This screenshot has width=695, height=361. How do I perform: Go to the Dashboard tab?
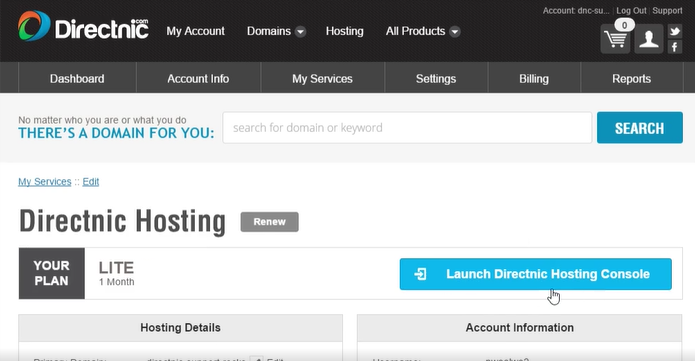[77, 78]
